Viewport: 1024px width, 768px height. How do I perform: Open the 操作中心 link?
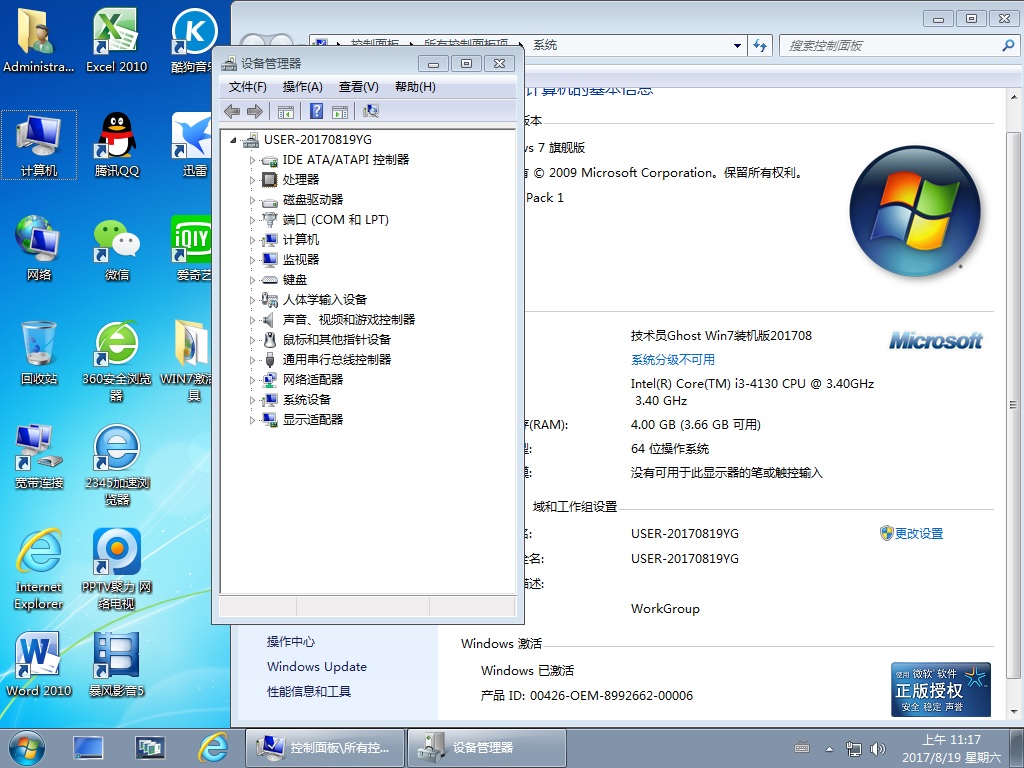coord(291,642)
